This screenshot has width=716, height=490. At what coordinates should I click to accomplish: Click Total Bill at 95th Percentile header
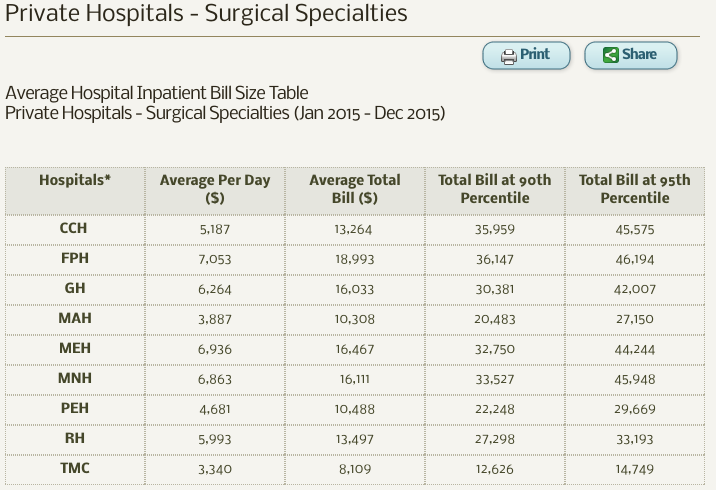(x=634, y=189)
